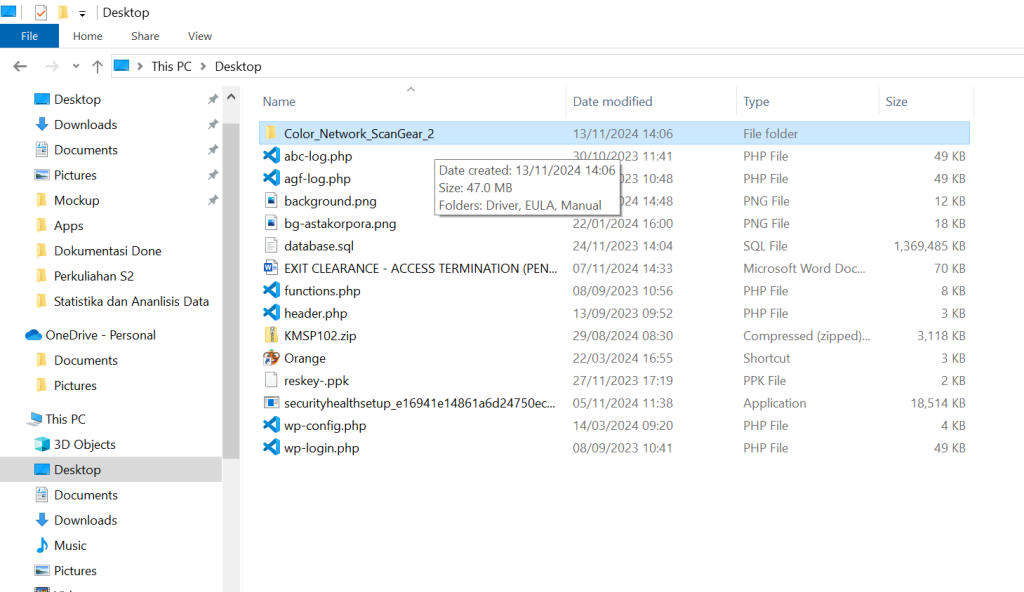The image size is (1024, 592).
Task: Click the EXIT CLEARANCE Word document icon
Action: click(270, 268)
